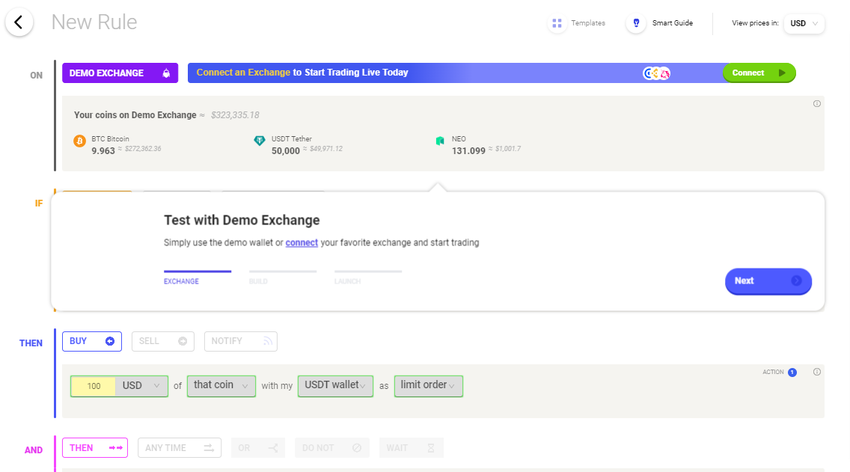Open the 'limit order' type dropdown
The height and width of the screenshot is (472, 850).
click(x=428, y=386)
